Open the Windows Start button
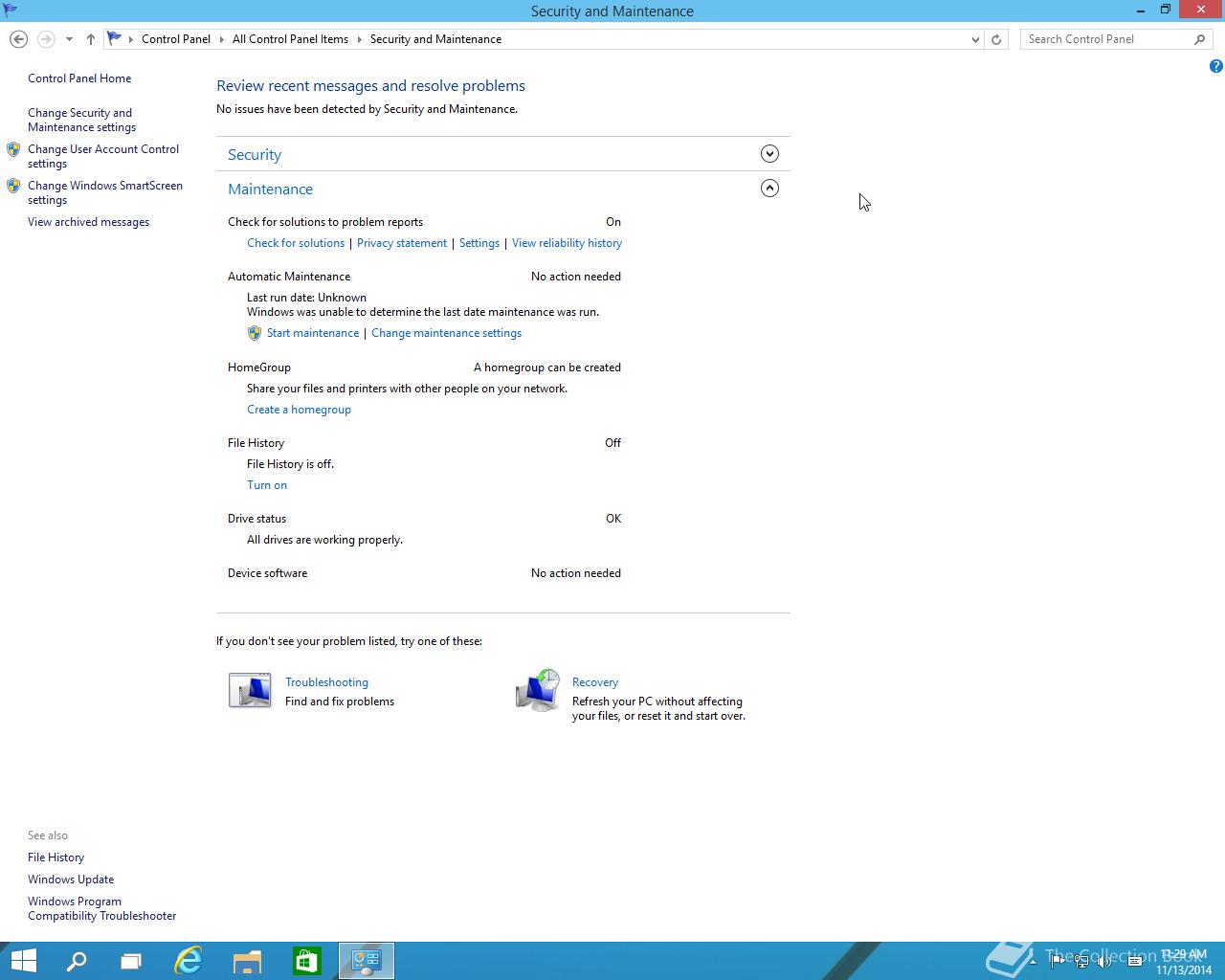 tap(22, 961)
